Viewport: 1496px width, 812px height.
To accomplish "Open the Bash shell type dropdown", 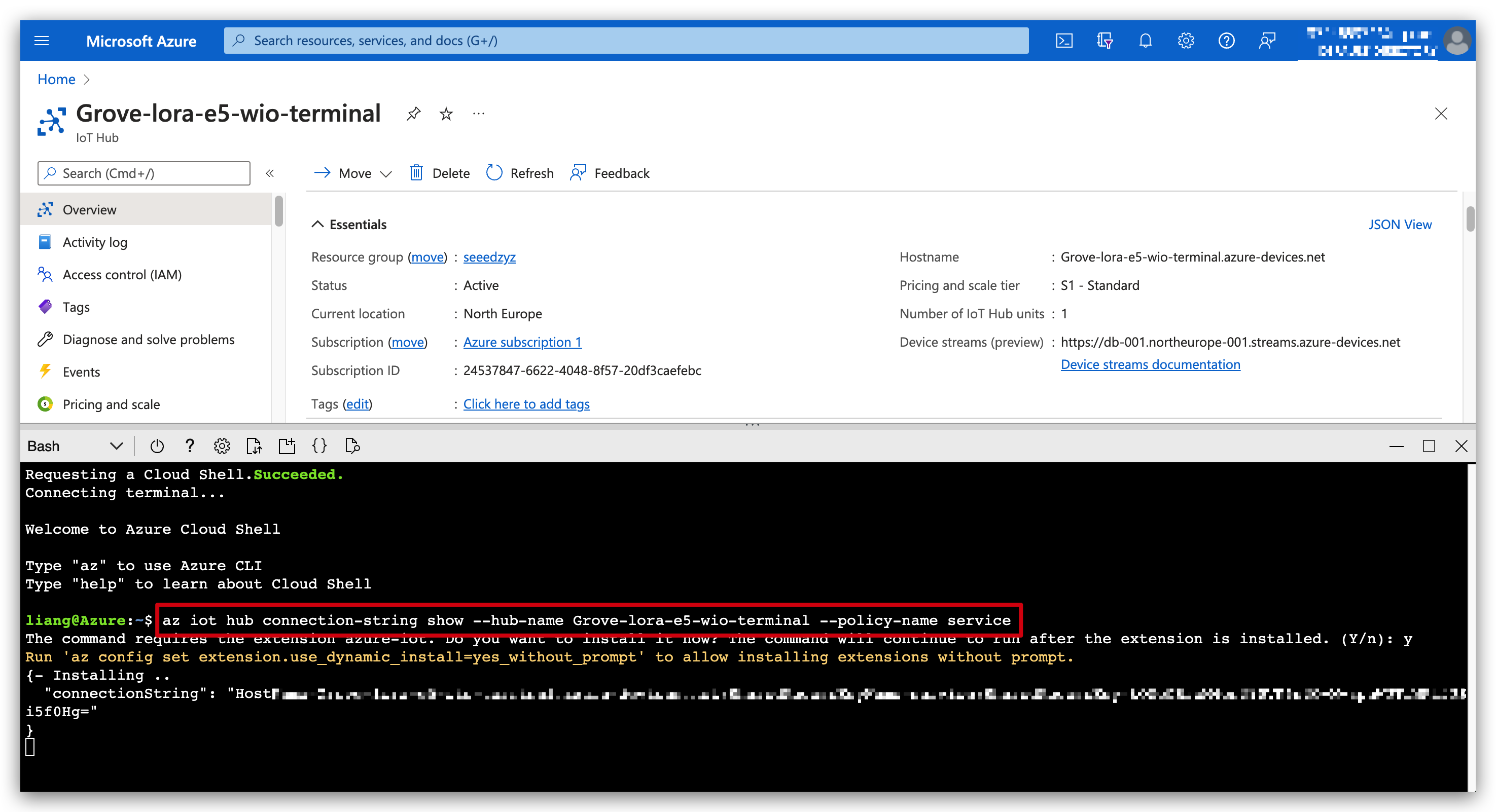I will (76, 446).
